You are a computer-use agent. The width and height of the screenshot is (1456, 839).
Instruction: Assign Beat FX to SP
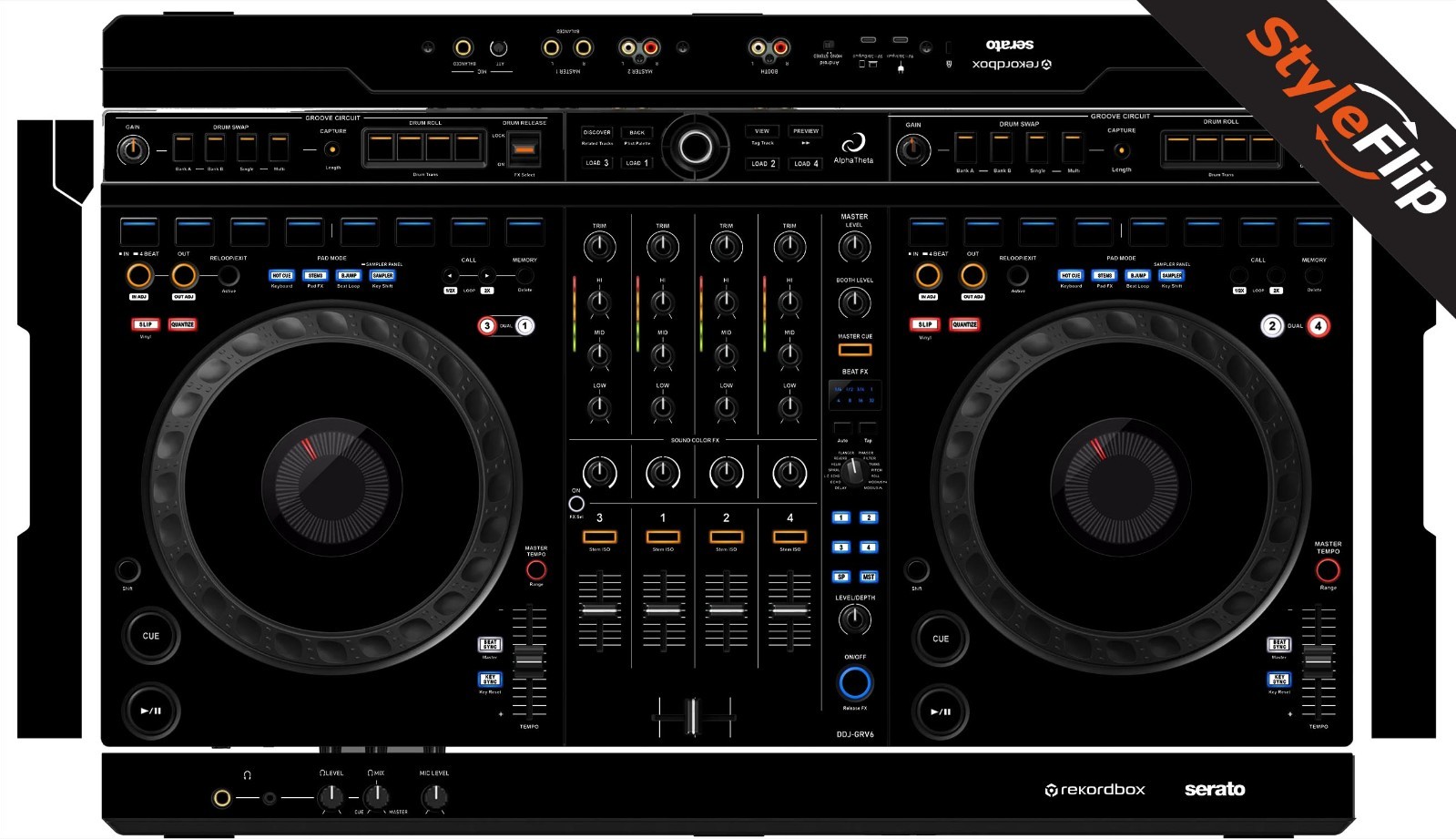[840, 577]
